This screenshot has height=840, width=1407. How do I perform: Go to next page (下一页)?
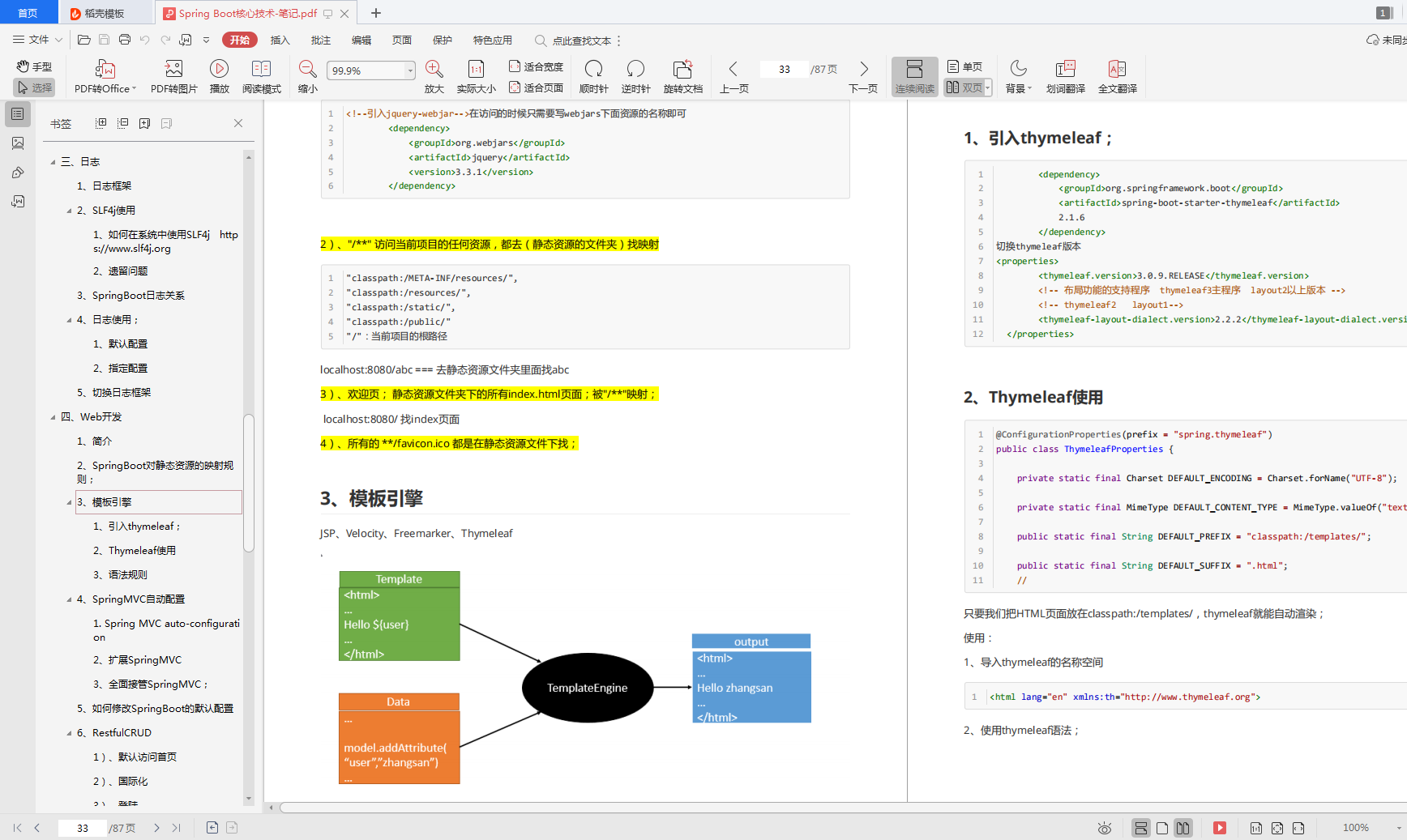point(863,77)
